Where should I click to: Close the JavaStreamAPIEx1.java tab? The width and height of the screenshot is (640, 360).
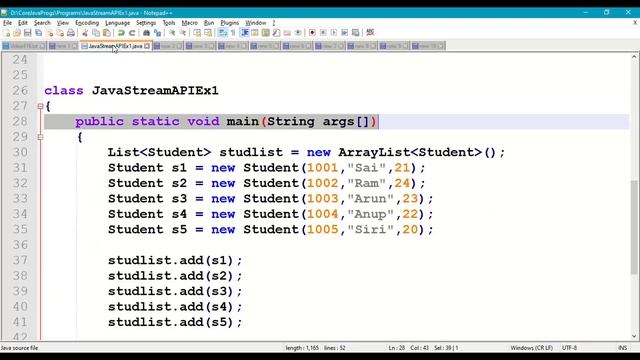pyautogui.click(x=147, y=46)
